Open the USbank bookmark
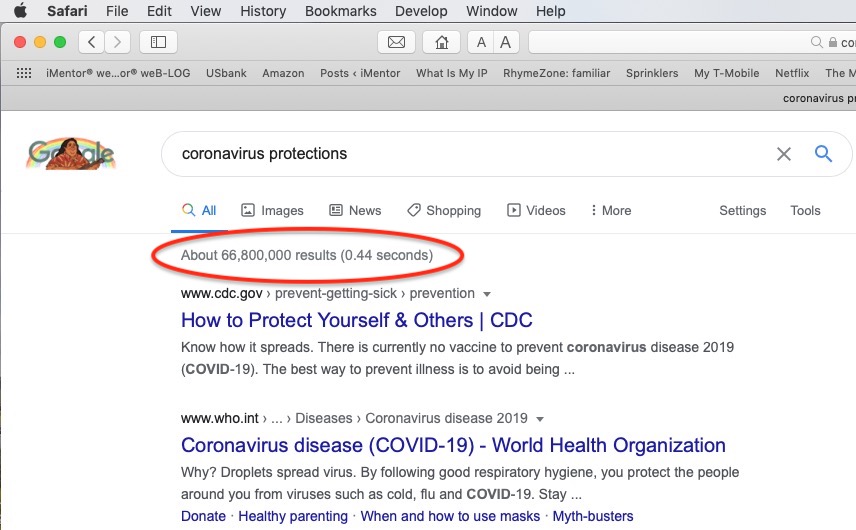 pos(226,73)
